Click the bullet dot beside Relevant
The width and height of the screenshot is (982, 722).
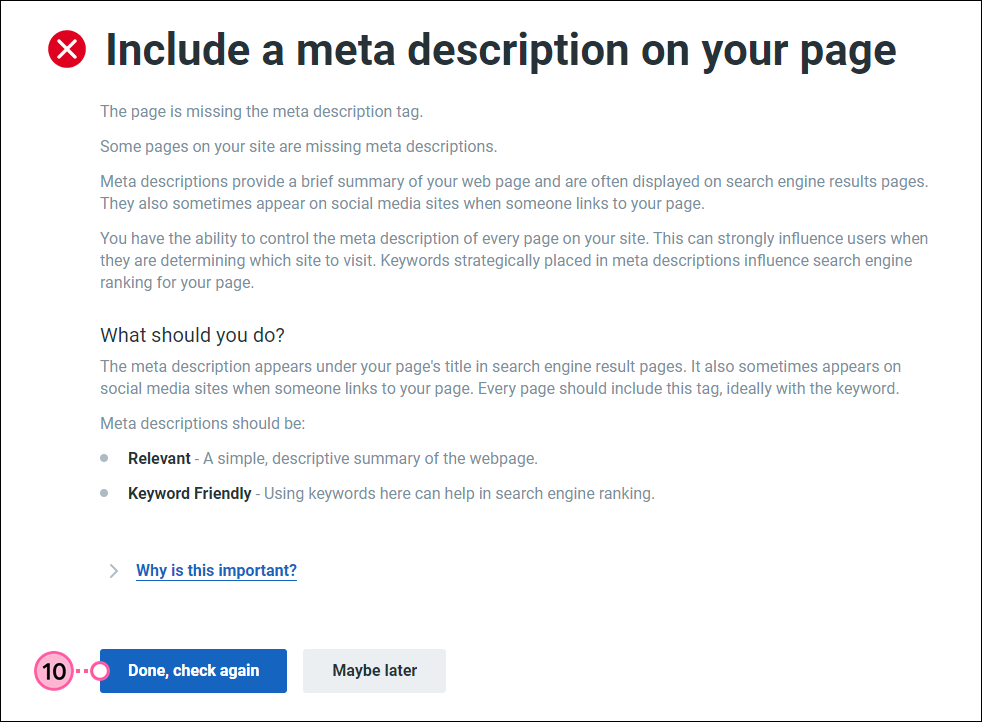[x=104, y=458]
